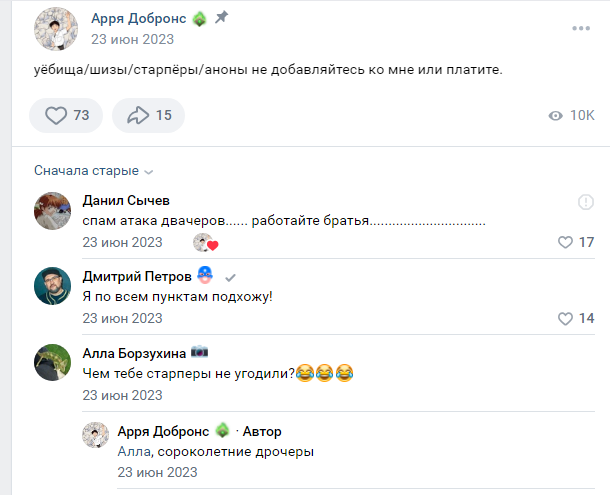
Task: Show reactions under Данил Сычев's comment
Action: (205, 243)
